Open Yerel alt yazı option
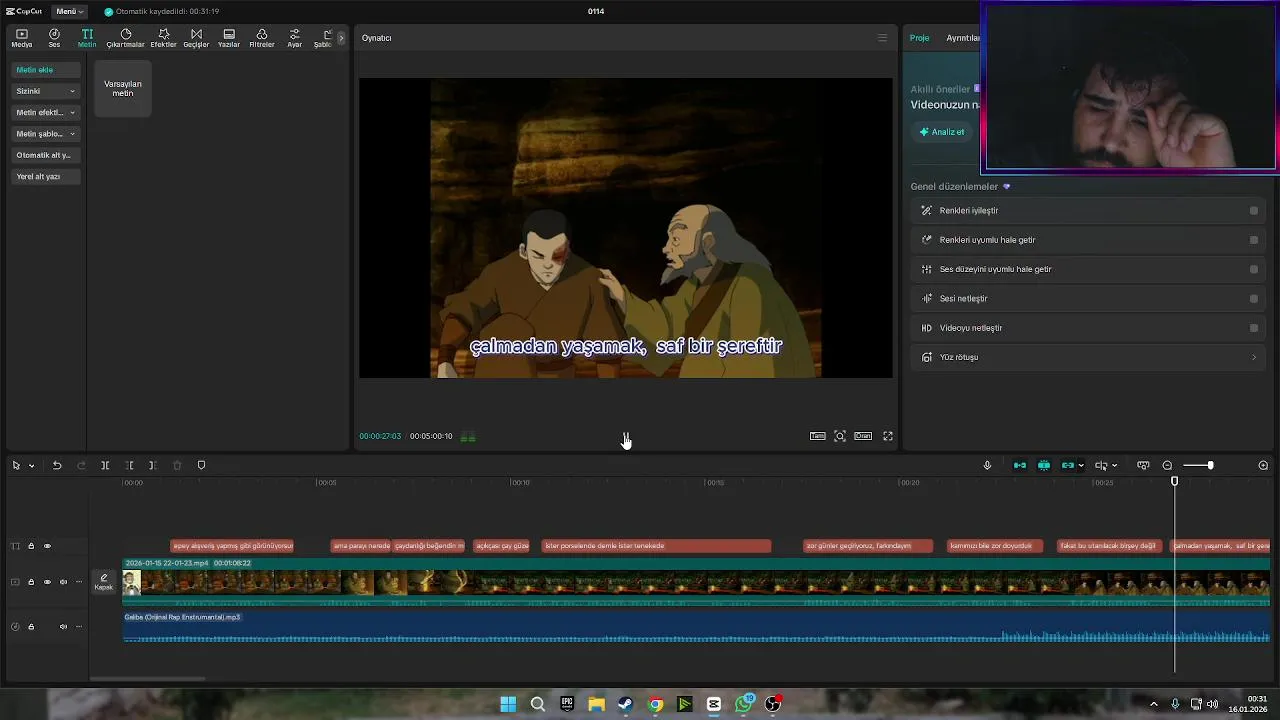Screen dimensions: 1280x720 click(x=45, y=176)
